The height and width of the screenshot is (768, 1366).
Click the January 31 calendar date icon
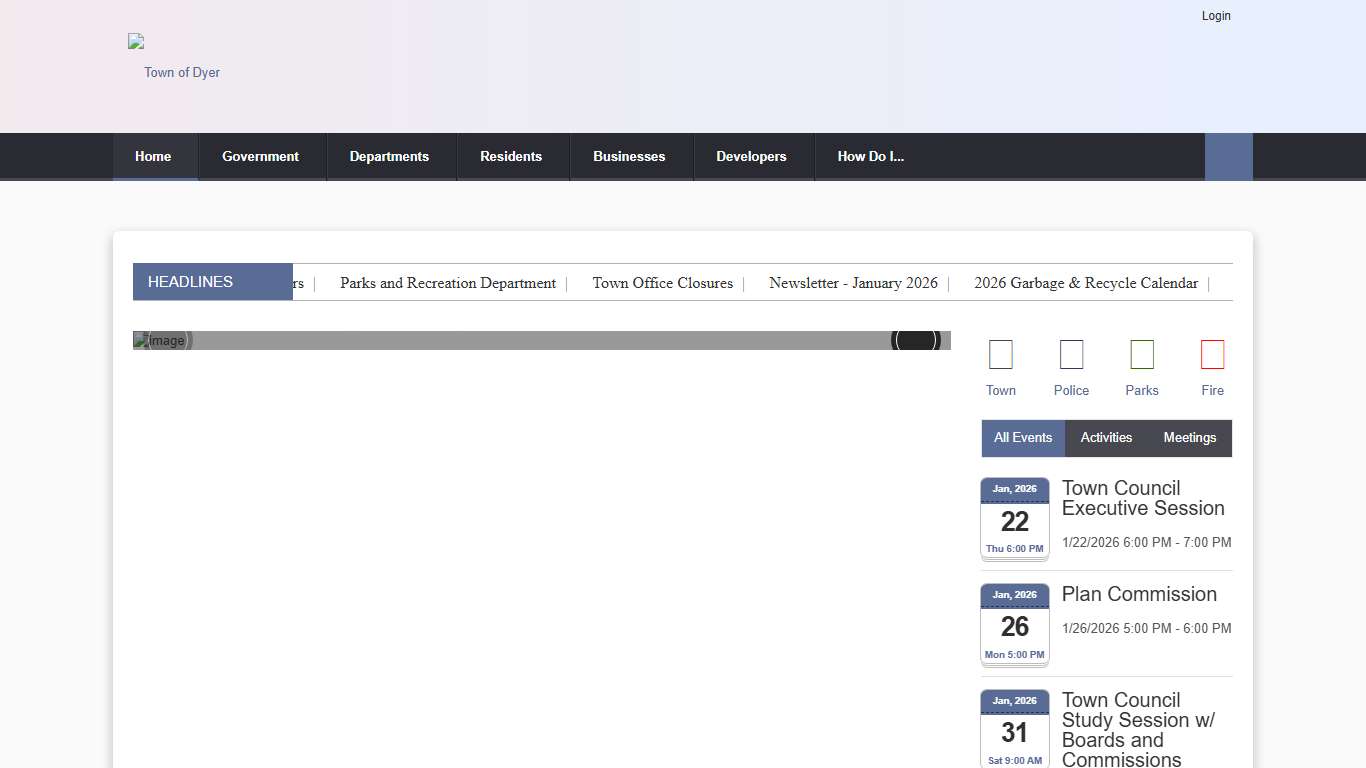pyautogui.click(x=1014, y=730)
